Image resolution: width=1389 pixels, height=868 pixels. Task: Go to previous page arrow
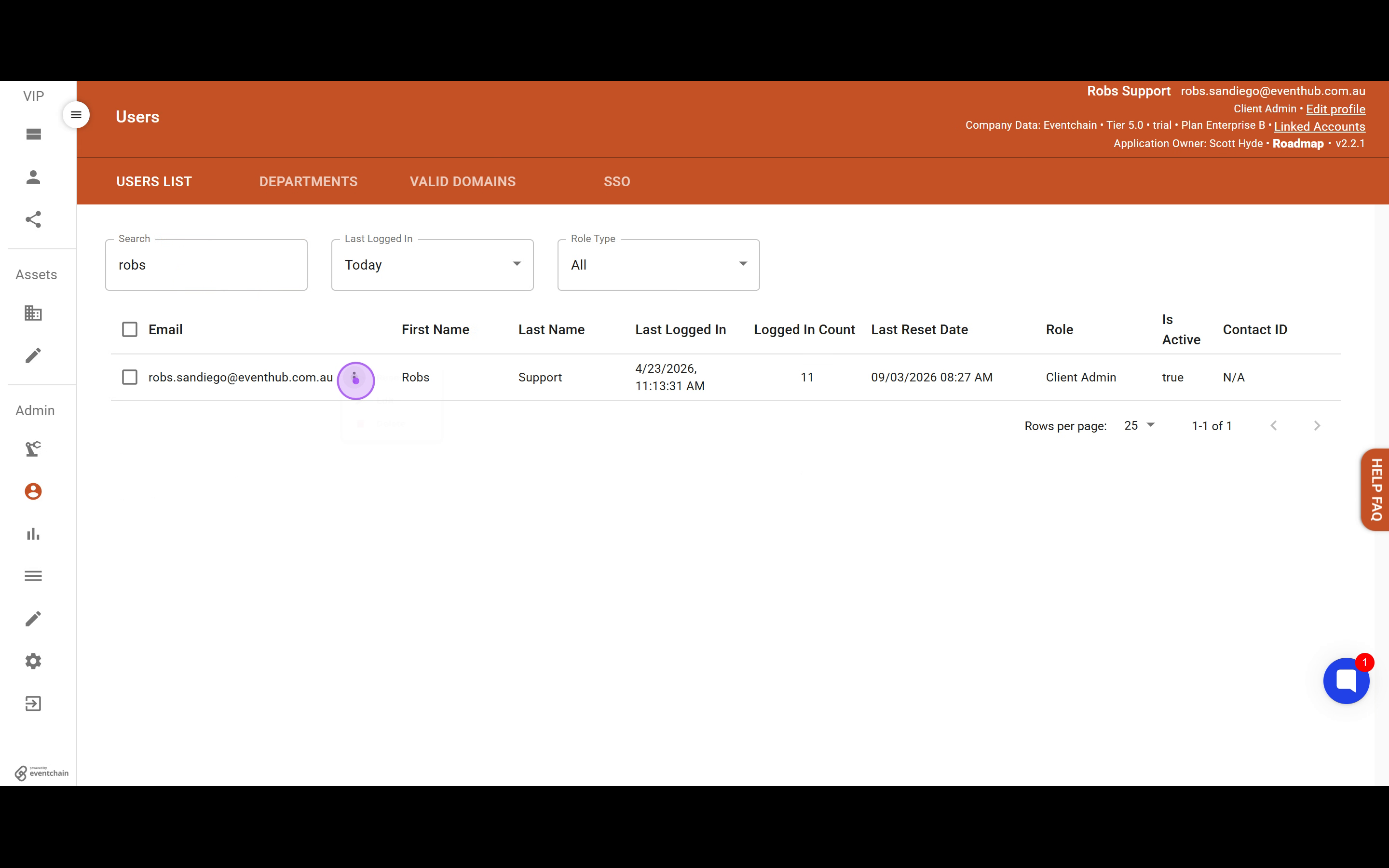click(x=1274, y=425)
